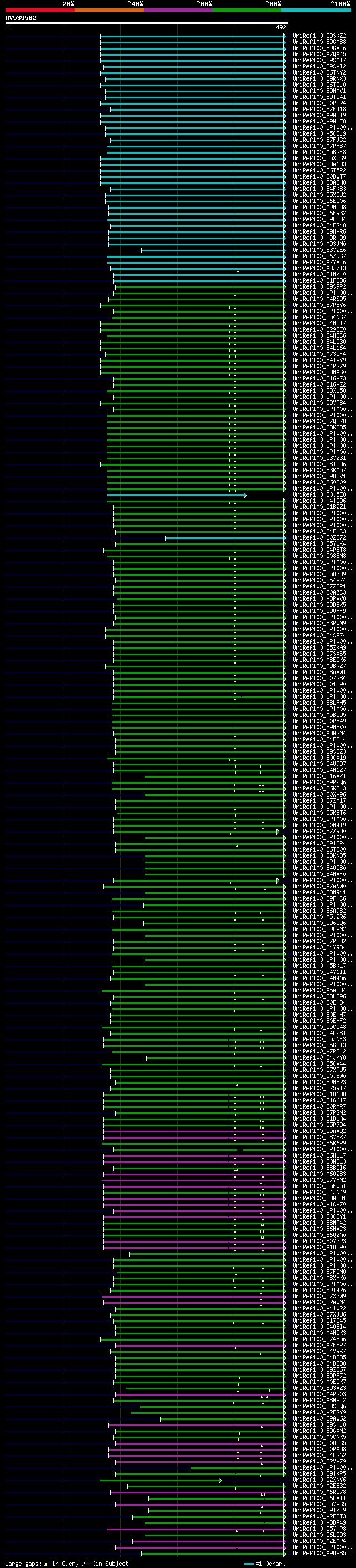Click the query end position 492
Screen dimensions: 356x1568
pyautogui.click(x=280, y=27)
